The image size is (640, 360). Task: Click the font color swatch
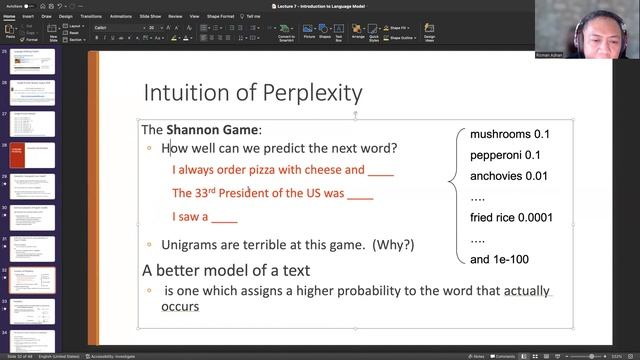click(186, 38)
